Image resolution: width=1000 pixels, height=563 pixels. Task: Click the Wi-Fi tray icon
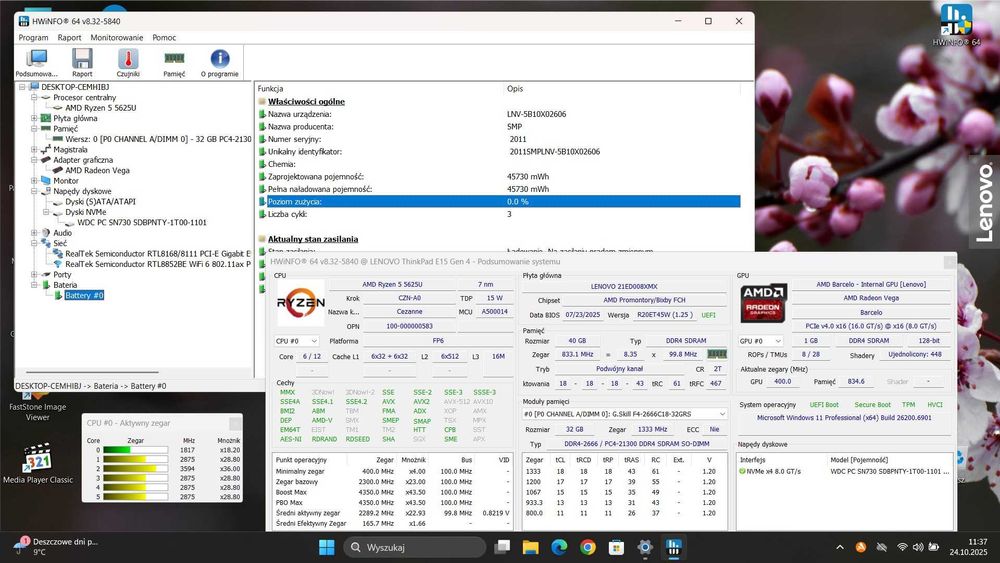[x=902, y=547]
